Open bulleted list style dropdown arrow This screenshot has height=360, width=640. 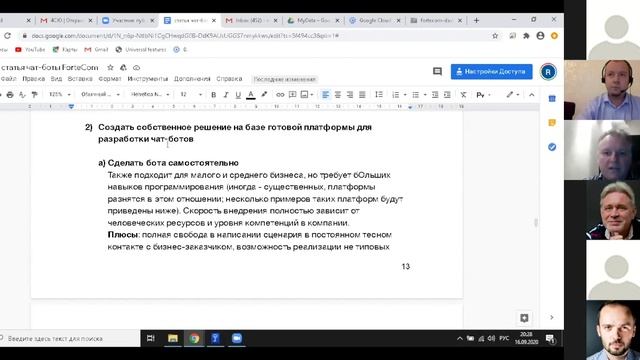(425, 95)
